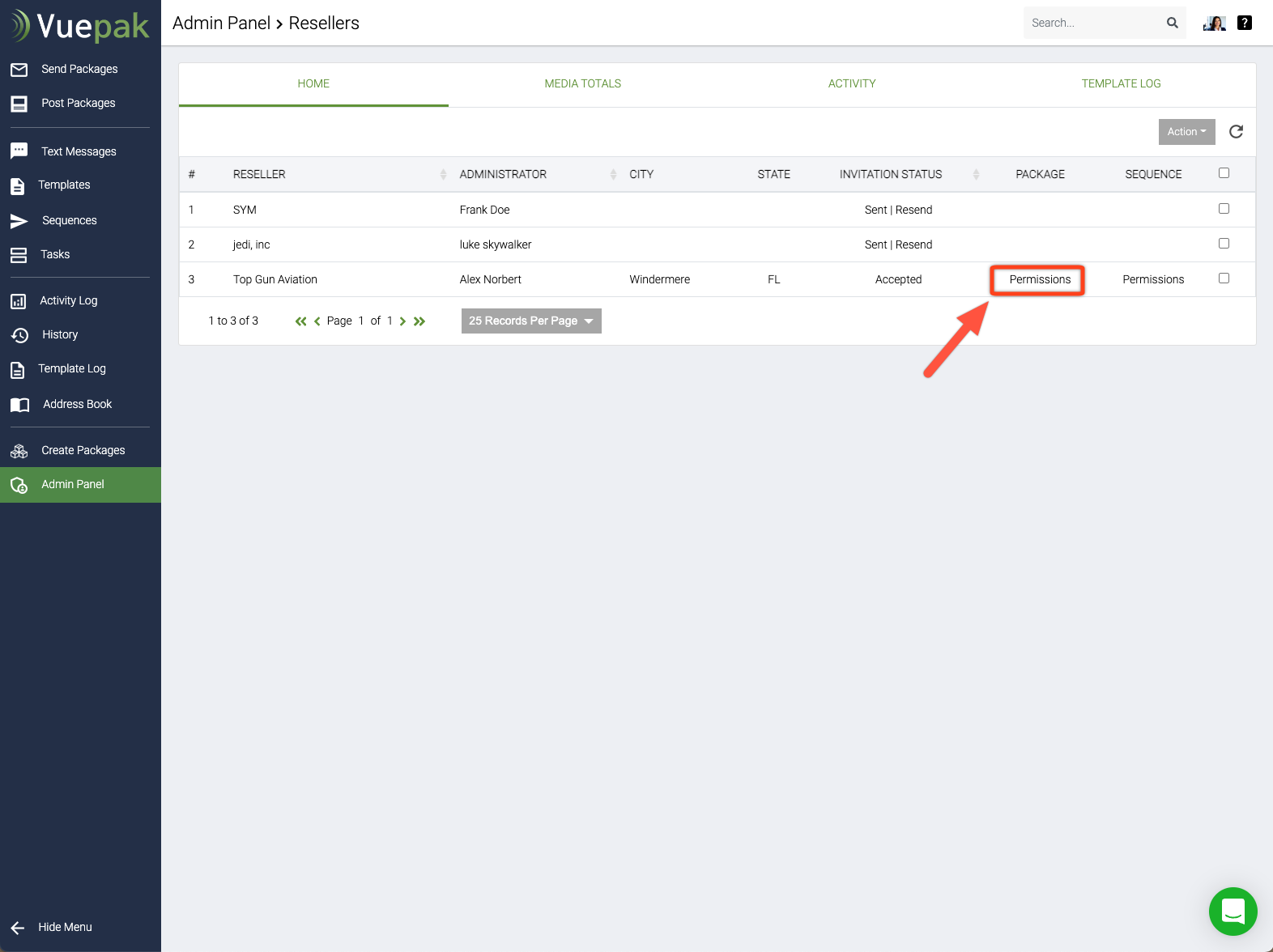Open Send Packages in sidebar
The height and width of the screenshot is (952, 1273).
79,69
